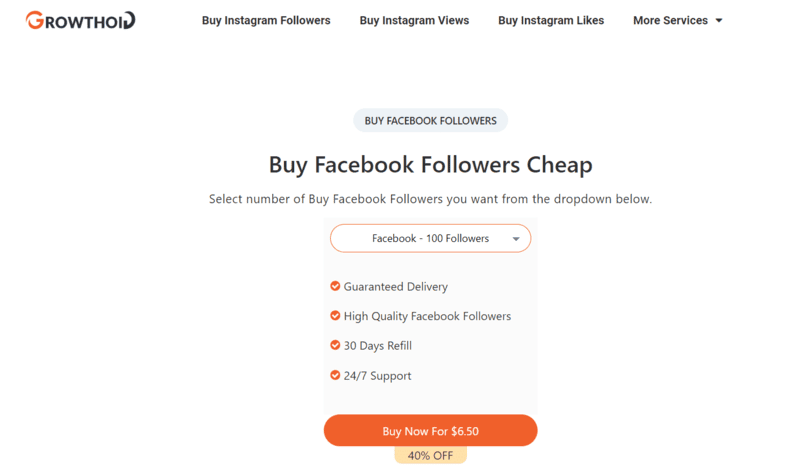Open the Facebook - 100 Followers dropdown
The image size is (800, 470).
pyautogui.click(x=430, y=239)
